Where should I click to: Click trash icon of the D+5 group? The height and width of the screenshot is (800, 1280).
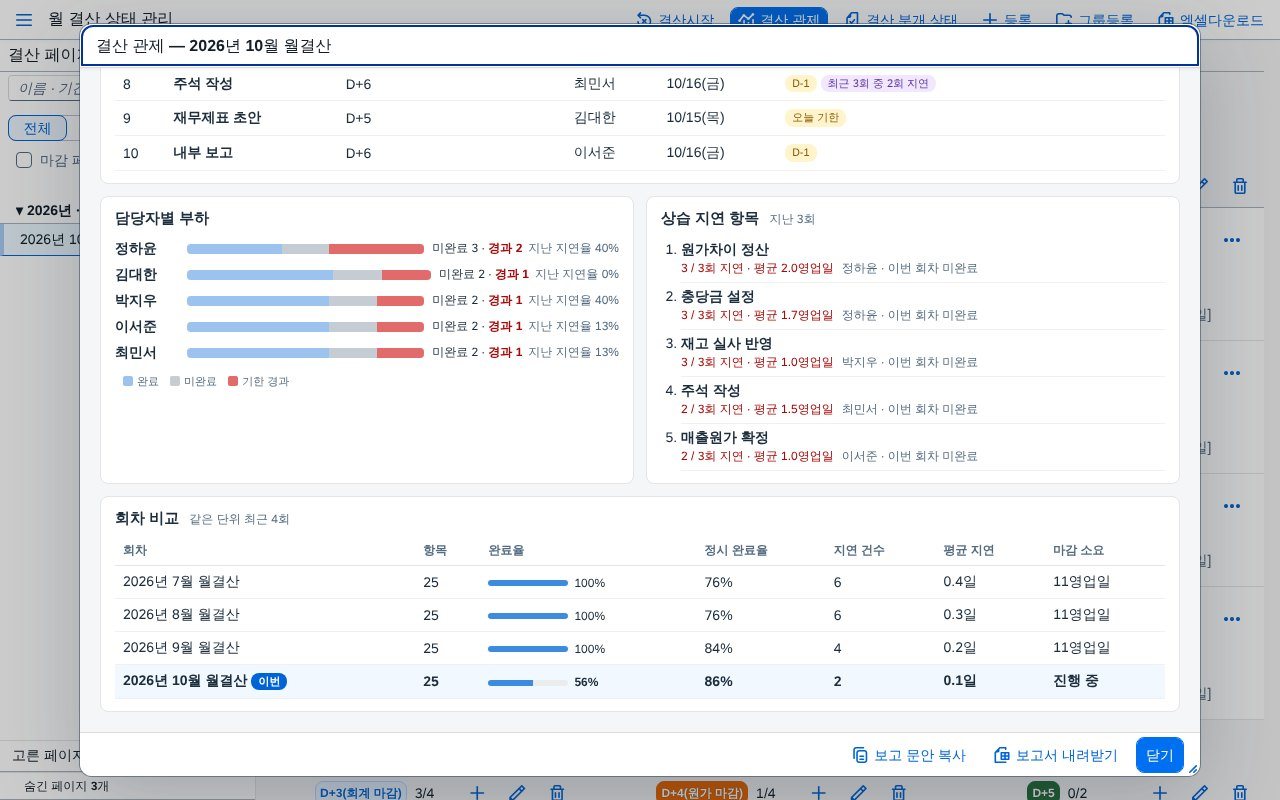[1239, 793]
